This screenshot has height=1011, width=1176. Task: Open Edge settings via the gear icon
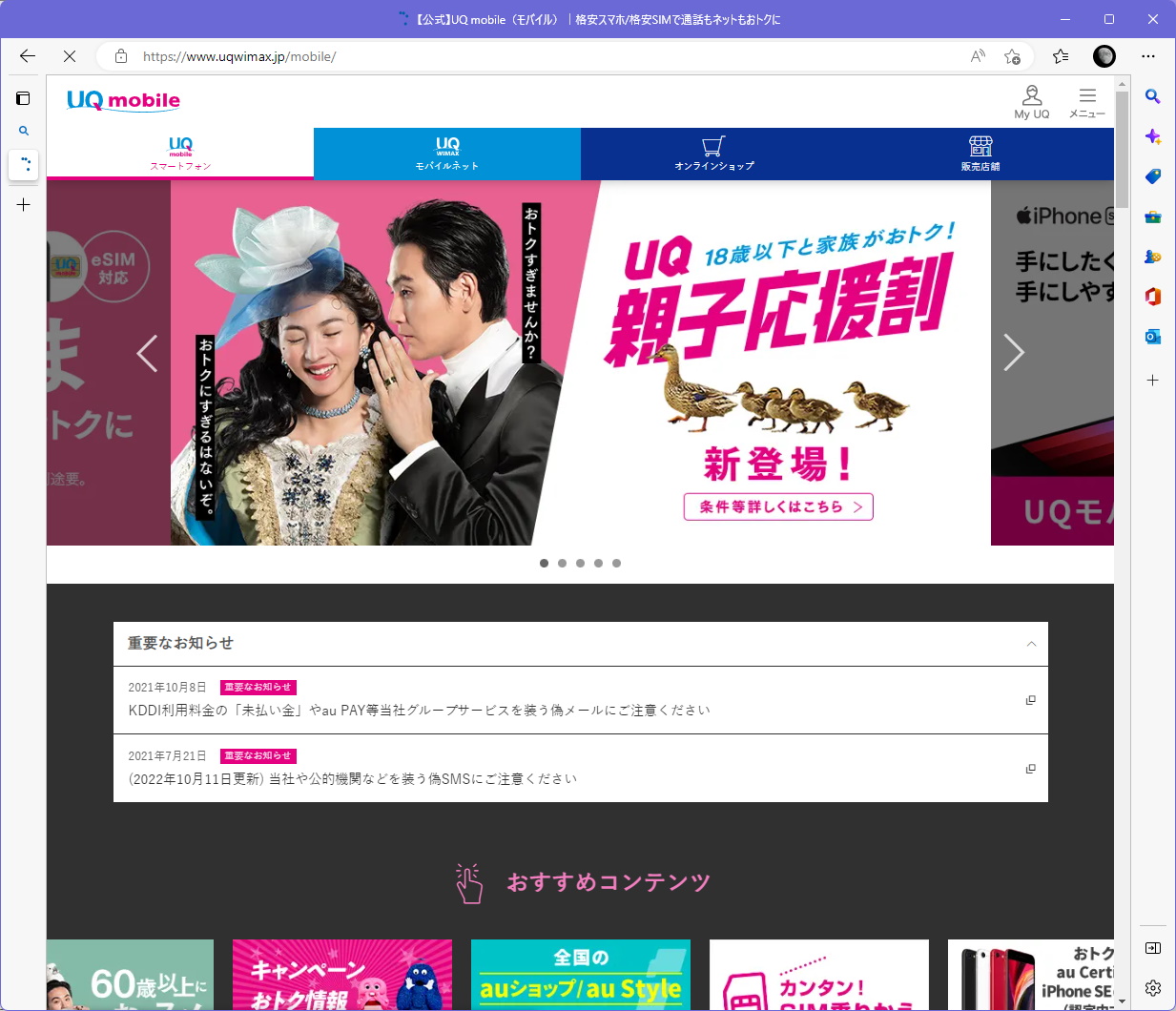(x=1153, y=988)
